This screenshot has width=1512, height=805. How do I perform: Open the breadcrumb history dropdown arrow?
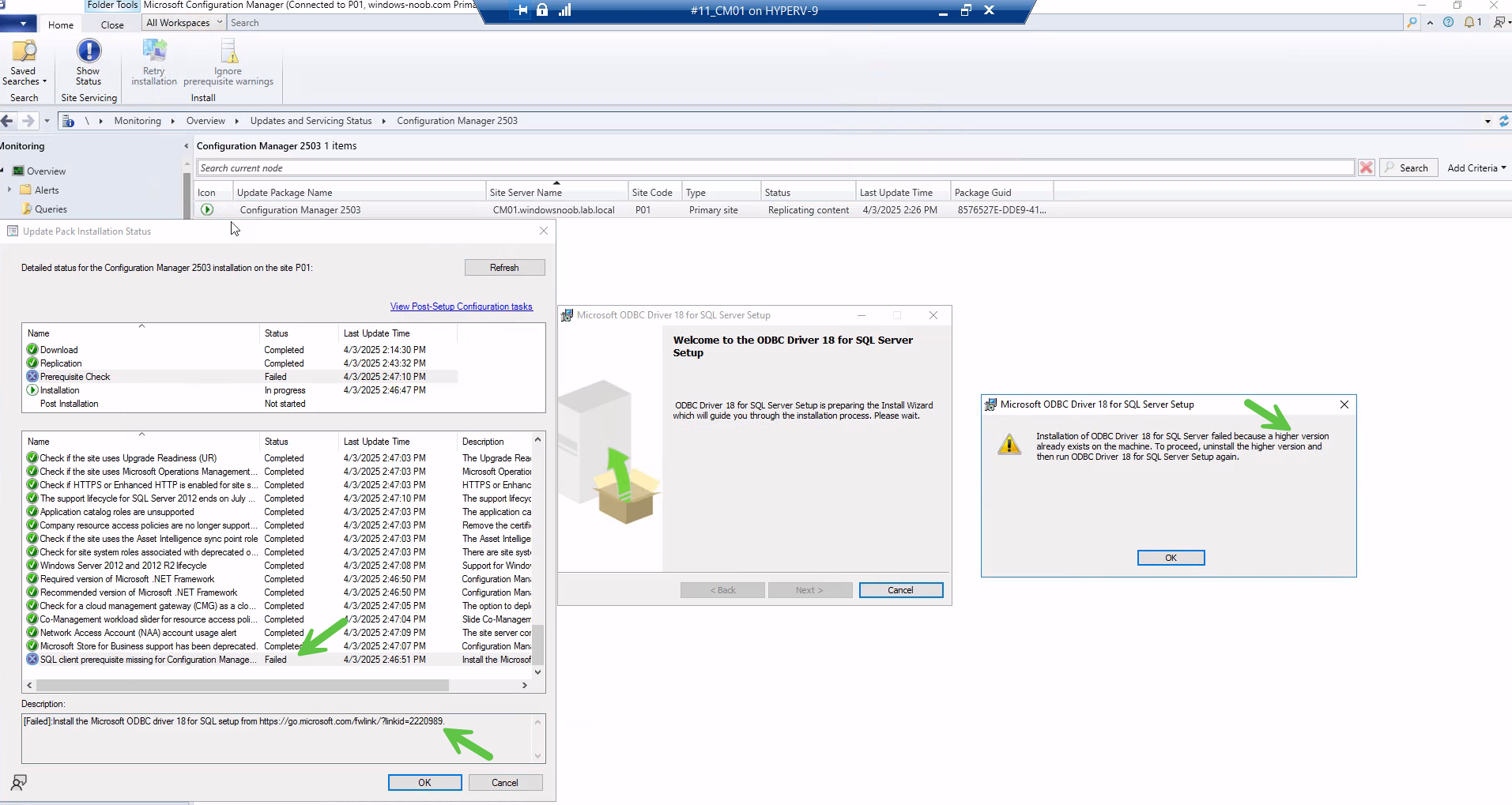point(1487,121)
